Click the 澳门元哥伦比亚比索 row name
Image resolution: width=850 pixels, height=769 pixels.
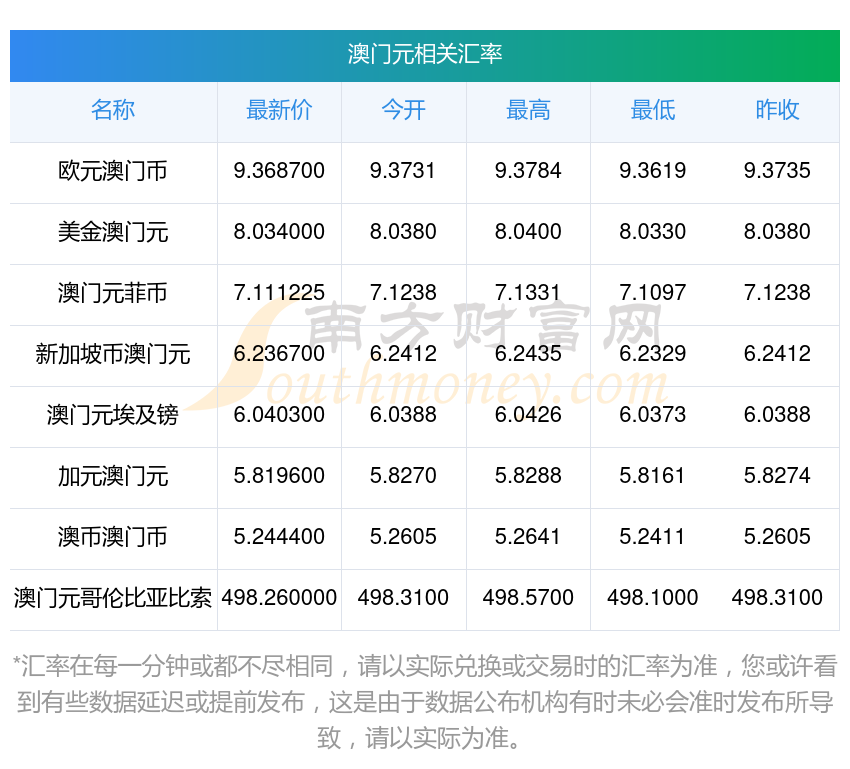(113, 598)
